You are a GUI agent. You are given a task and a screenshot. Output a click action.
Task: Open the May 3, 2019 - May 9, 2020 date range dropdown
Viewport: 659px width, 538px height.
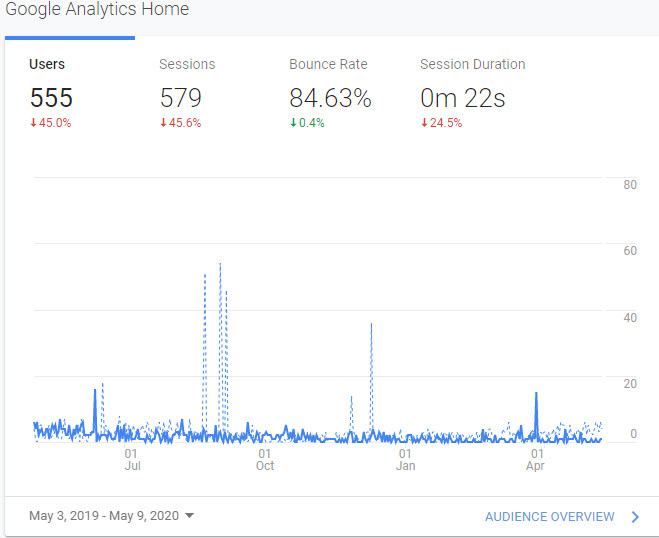click(111, 516)
